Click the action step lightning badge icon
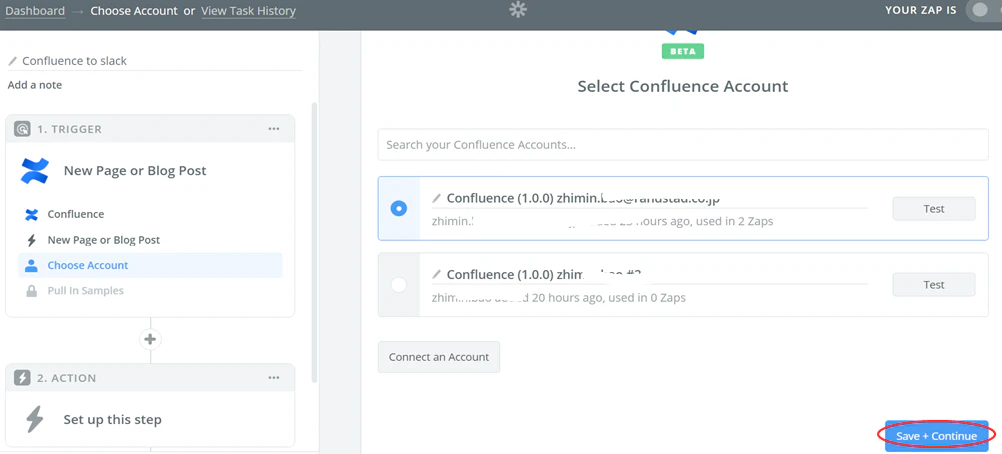The width and height of the screenshot is (1002, 454). 22,378
